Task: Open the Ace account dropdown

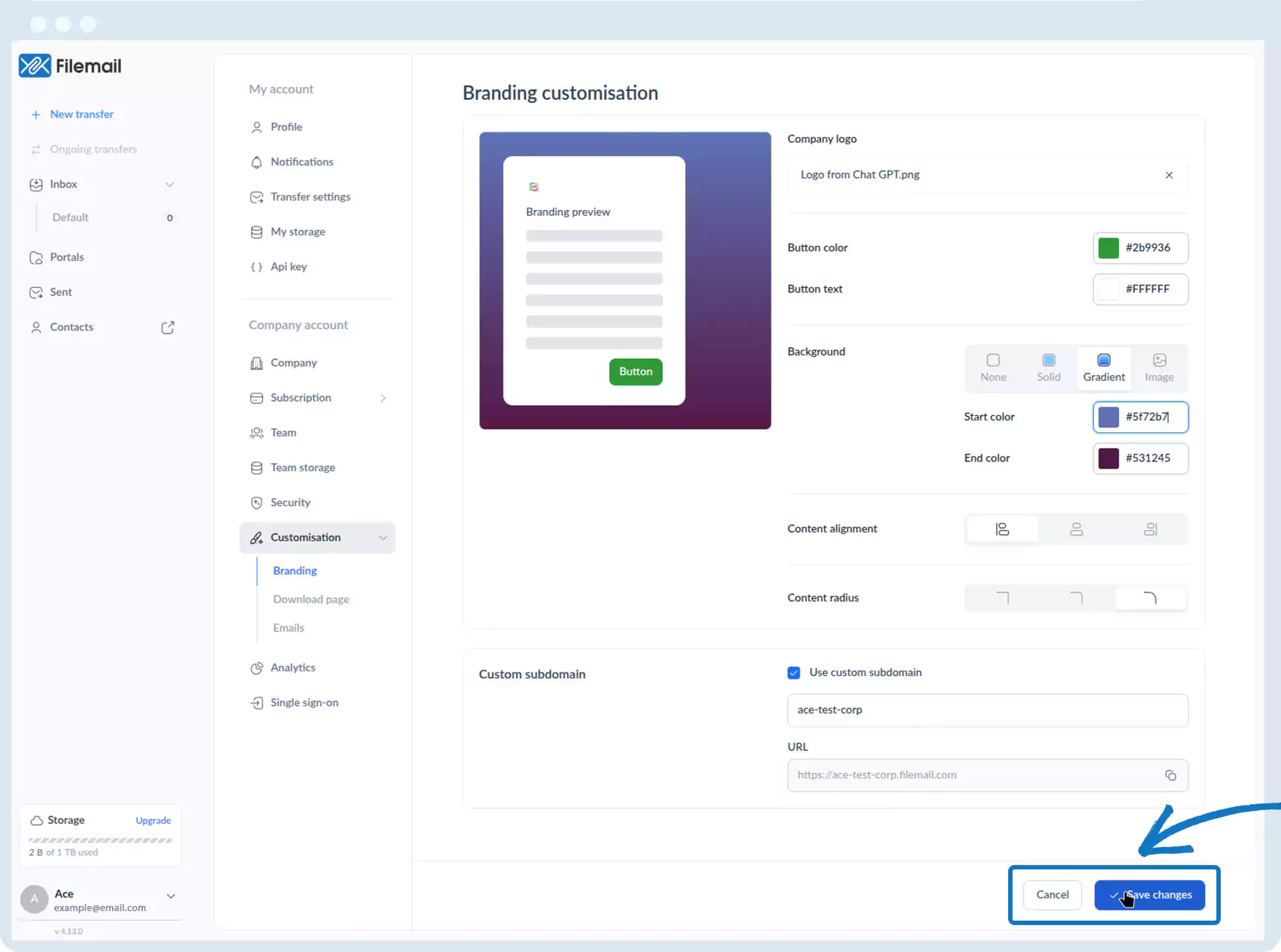Action: 171,896
